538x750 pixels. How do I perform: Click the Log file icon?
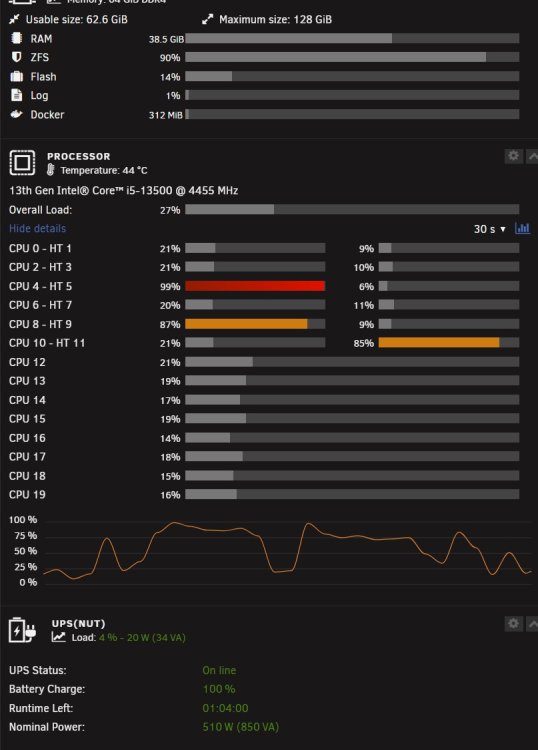tap(16, 95)
